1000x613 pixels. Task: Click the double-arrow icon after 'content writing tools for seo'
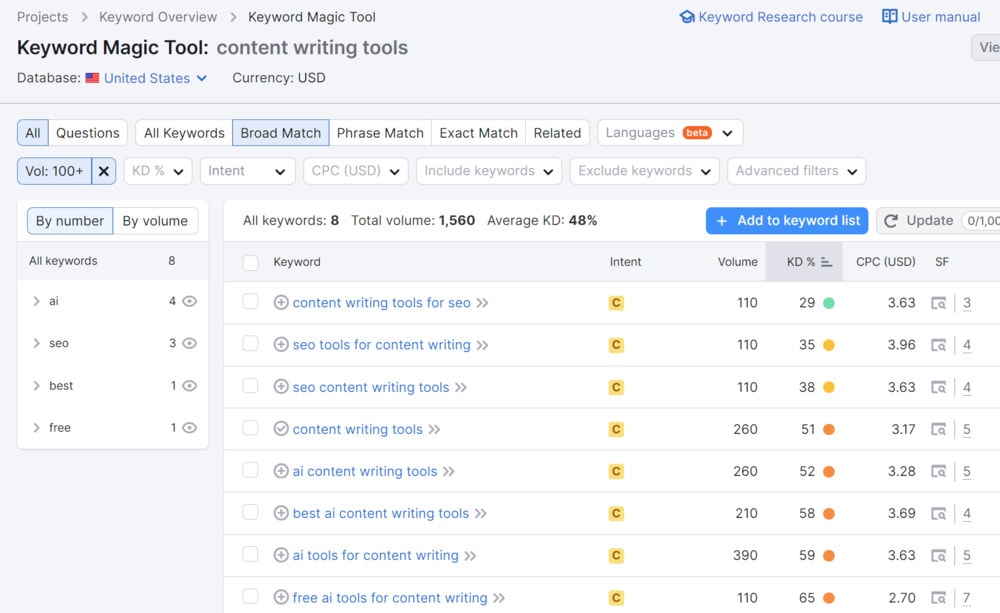click(482, 303)
